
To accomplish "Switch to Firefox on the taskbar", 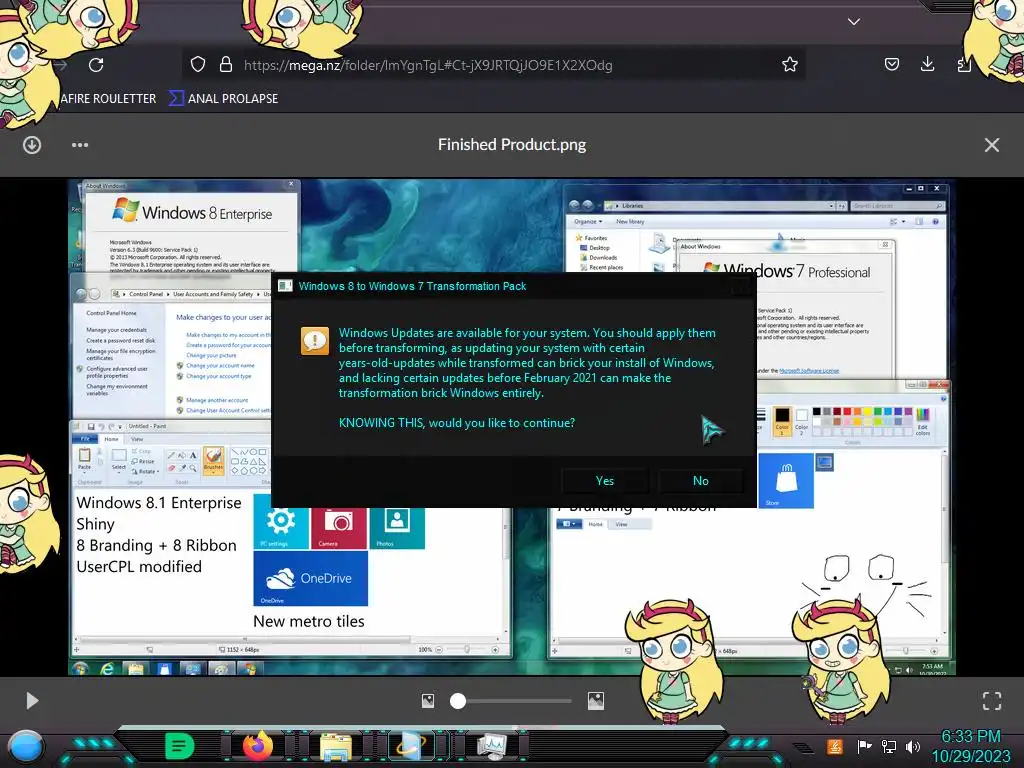I will coord(257,746).
